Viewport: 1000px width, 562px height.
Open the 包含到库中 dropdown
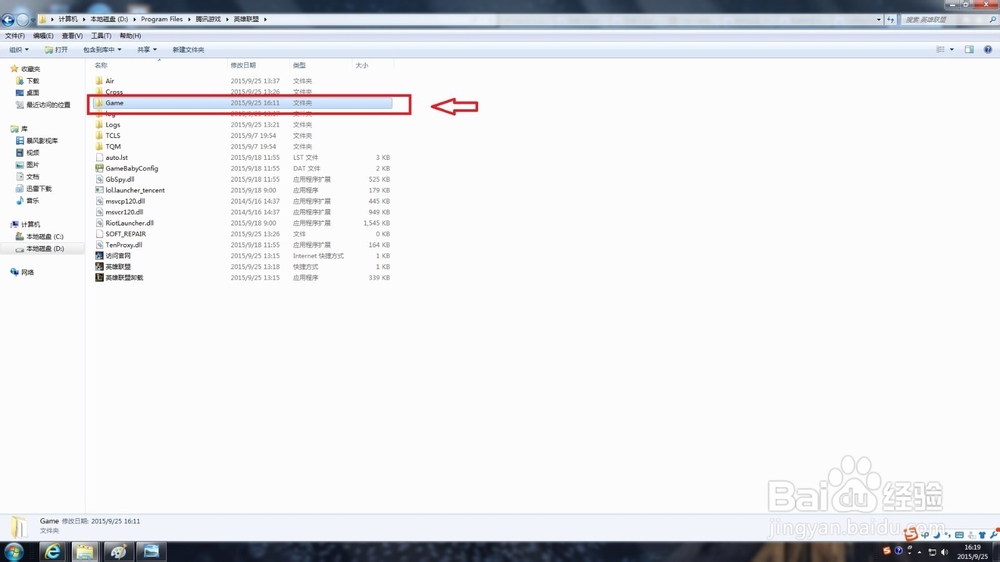coord(101,50)
